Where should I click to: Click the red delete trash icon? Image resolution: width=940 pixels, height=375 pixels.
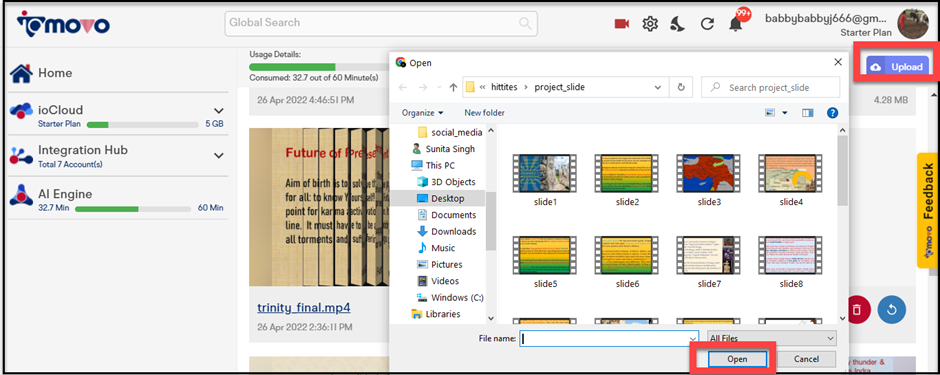tap(857, 310)
